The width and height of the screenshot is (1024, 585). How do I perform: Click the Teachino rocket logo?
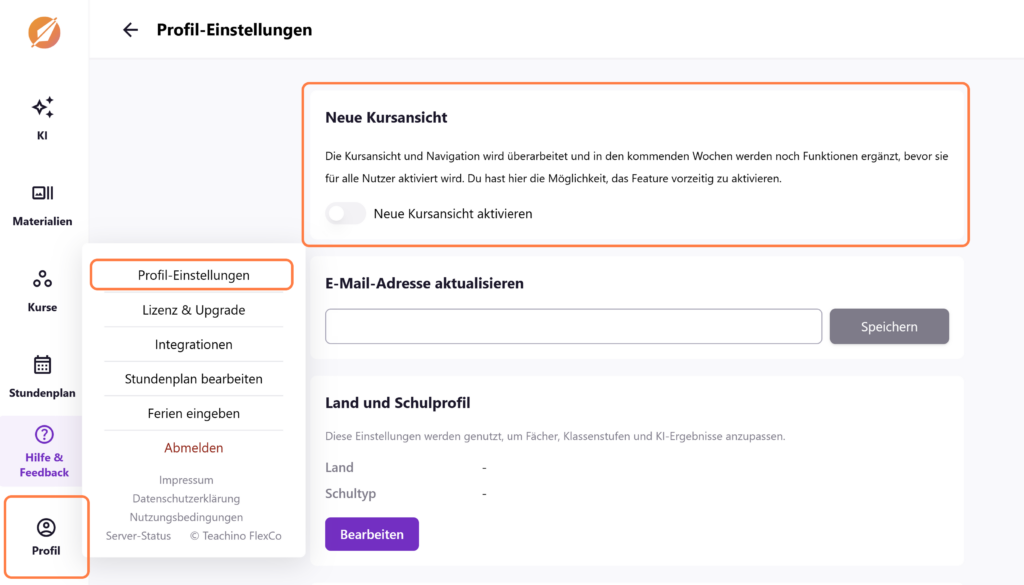click(x=42, y=32)
